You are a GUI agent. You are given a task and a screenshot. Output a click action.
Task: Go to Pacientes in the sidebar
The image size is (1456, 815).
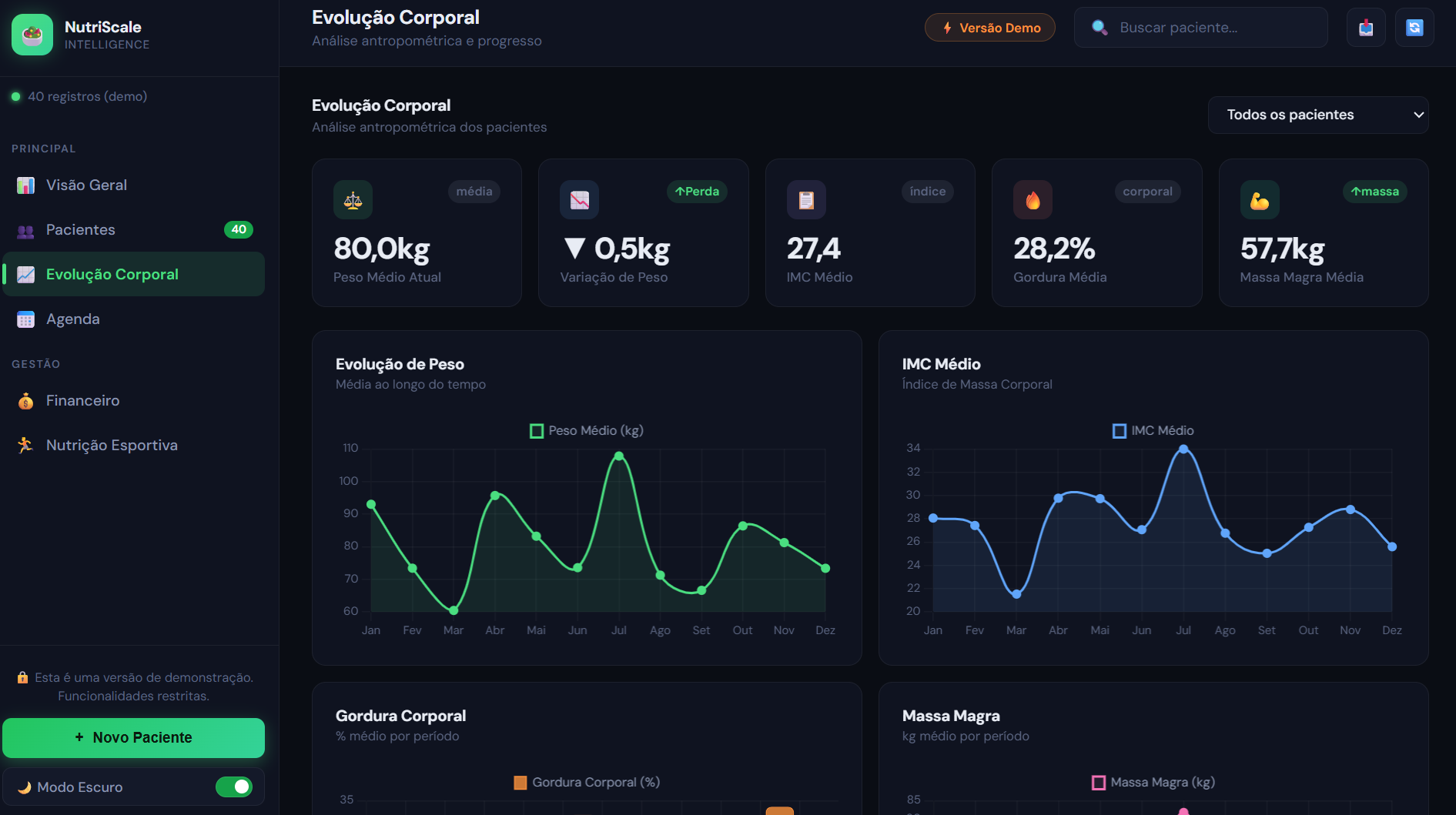134,230
